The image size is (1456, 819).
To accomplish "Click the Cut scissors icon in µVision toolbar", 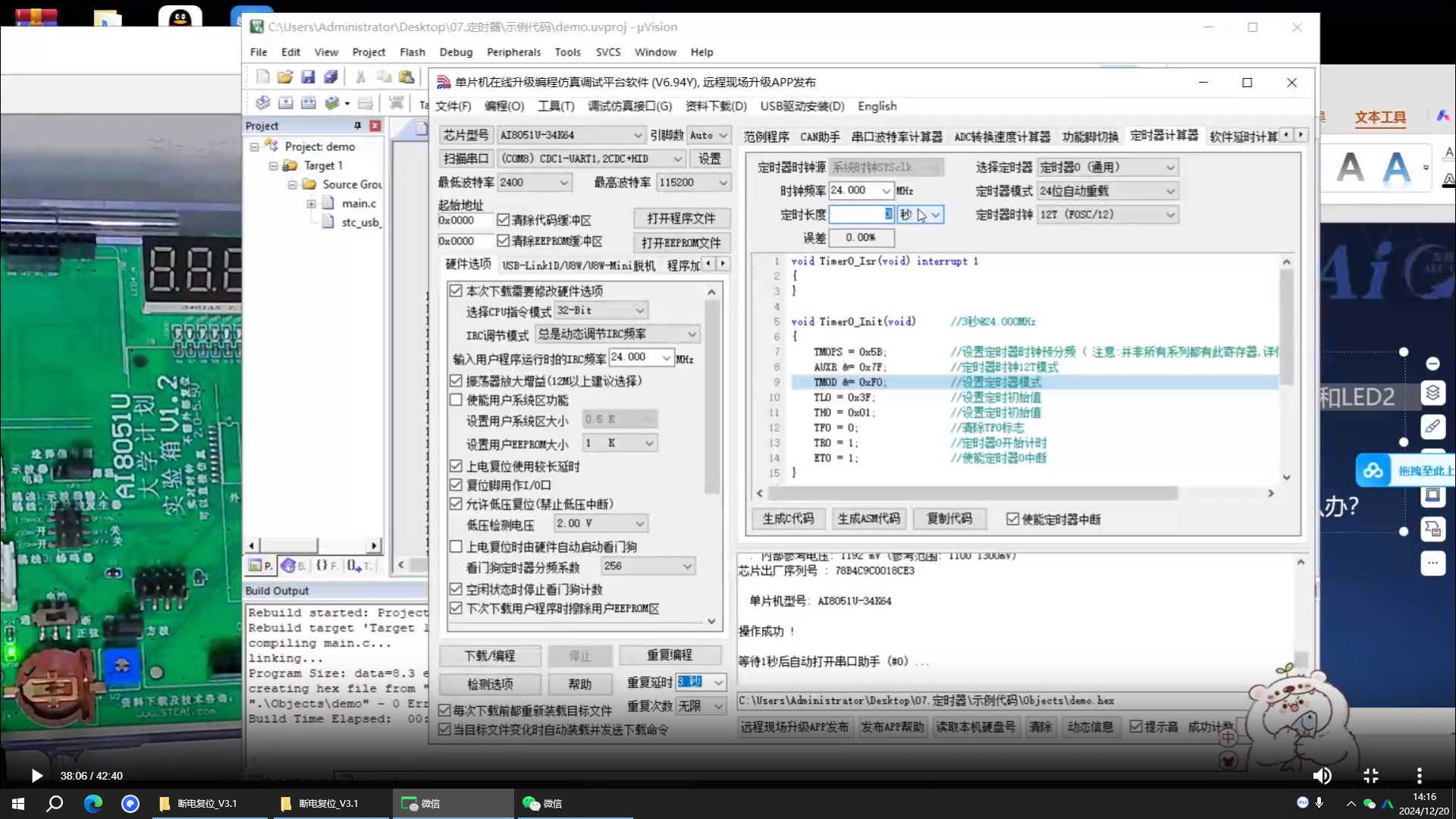I will point(361,77).
